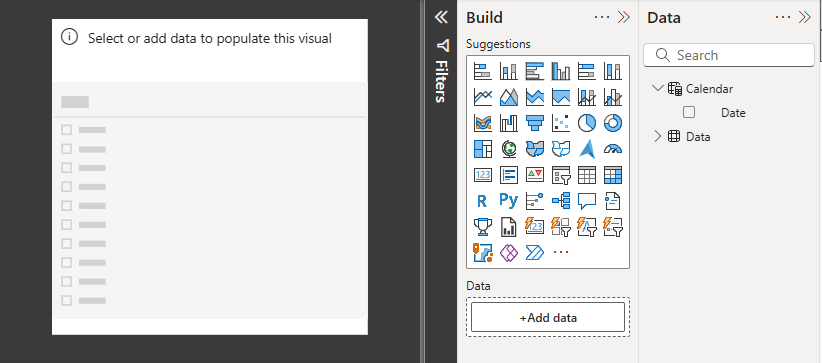Select the Decomposition tree visual
The width and height of the screenshot is (822, 363).
point(560,201)
